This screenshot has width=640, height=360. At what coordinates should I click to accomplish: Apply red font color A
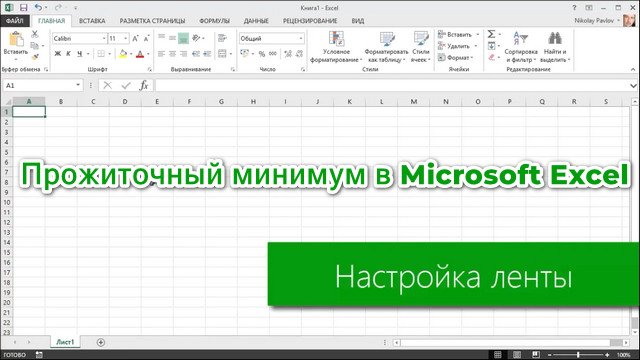[140, 53]
